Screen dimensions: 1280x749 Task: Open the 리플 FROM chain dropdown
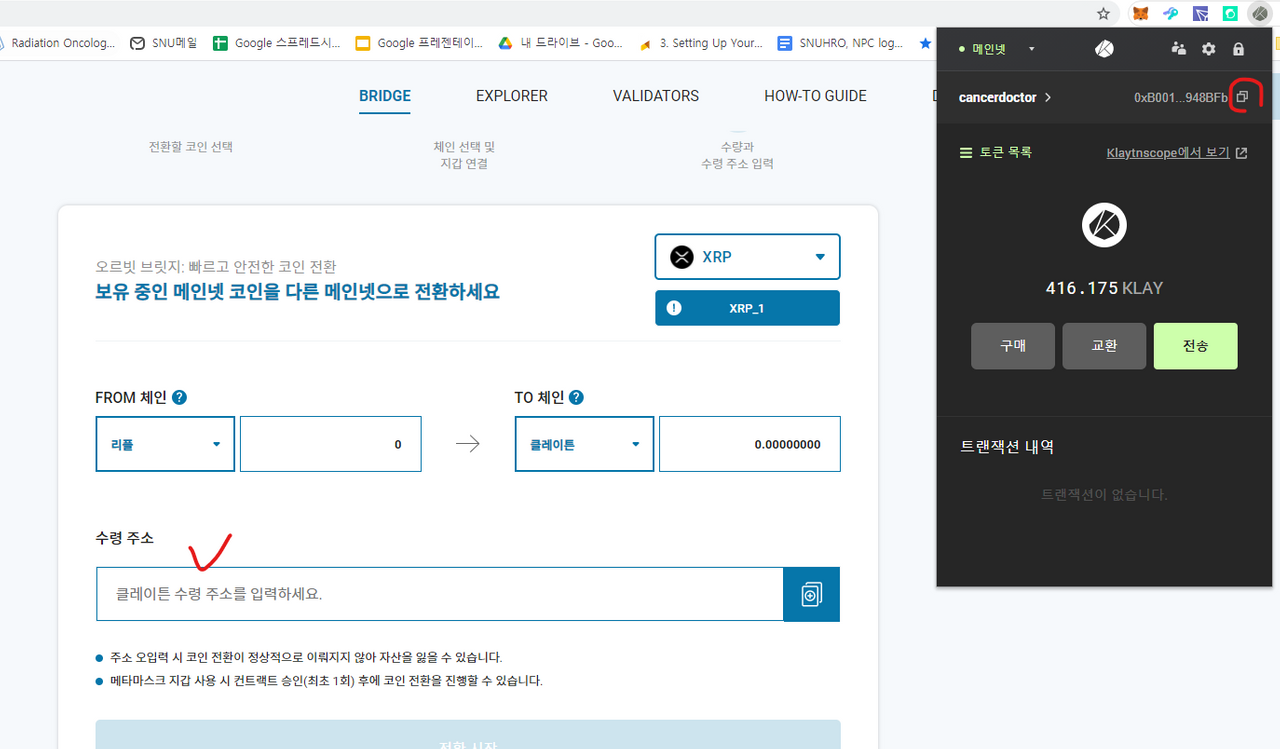[x=165, y=443]
